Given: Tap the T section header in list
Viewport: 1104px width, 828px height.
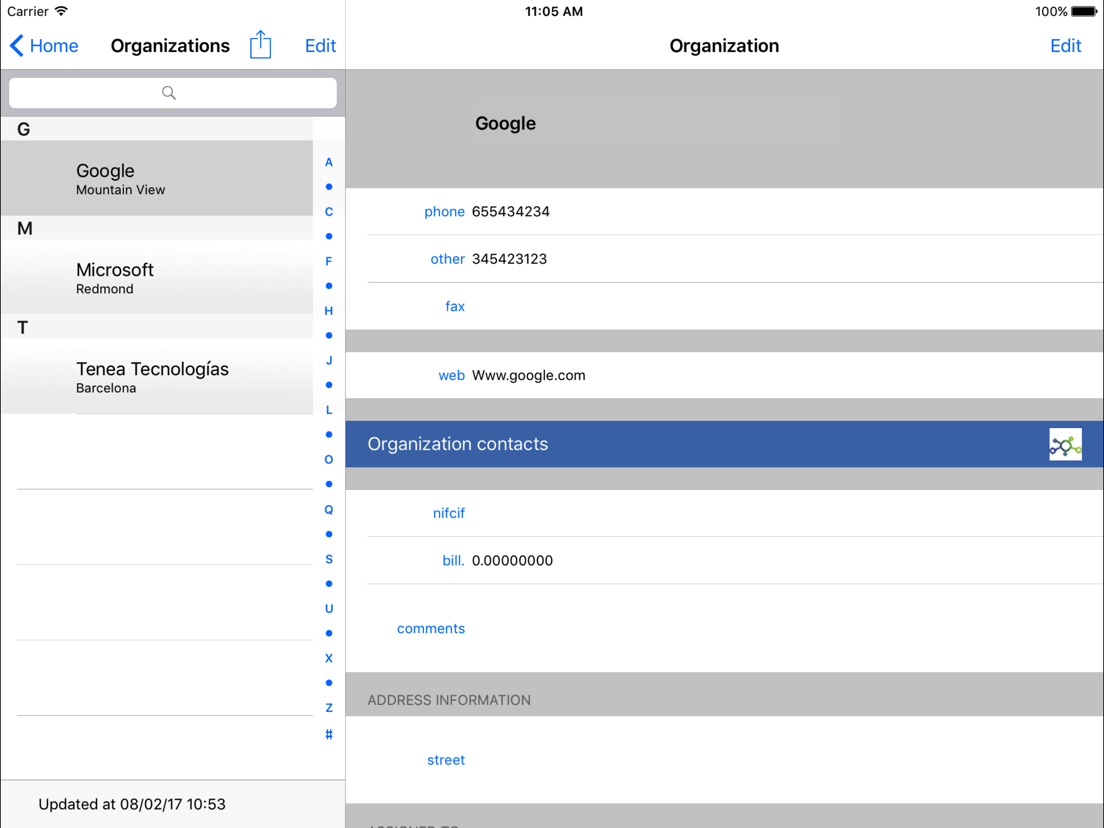Looking at the screenshot, I should [157, 327].
